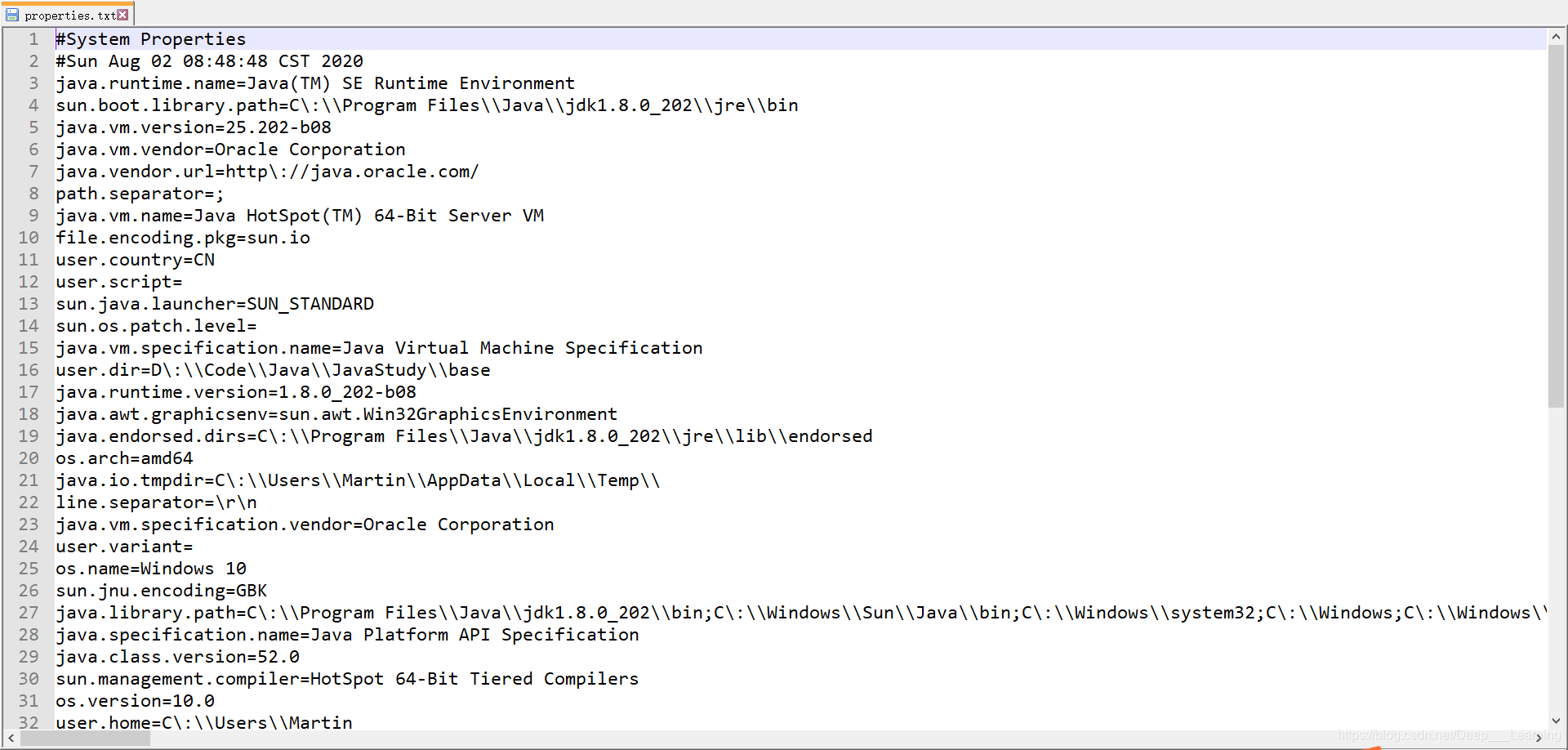Click the java.vendor.url line
Screen dimensions: 1568x750
[x=267, y=172]
